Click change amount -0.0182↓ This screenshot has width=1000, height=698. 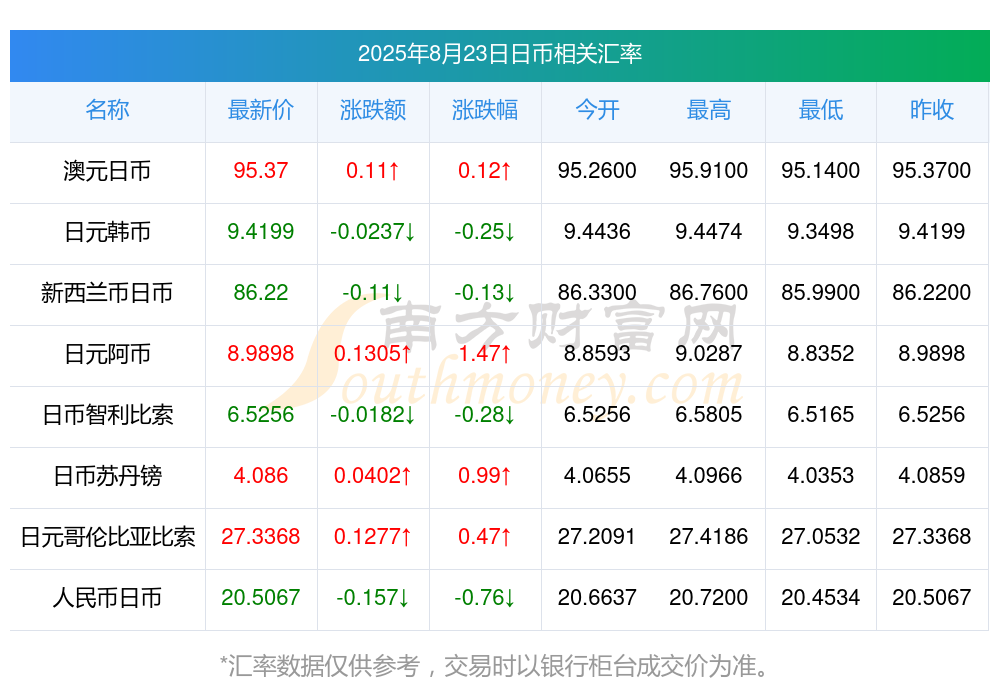[373, 415]
